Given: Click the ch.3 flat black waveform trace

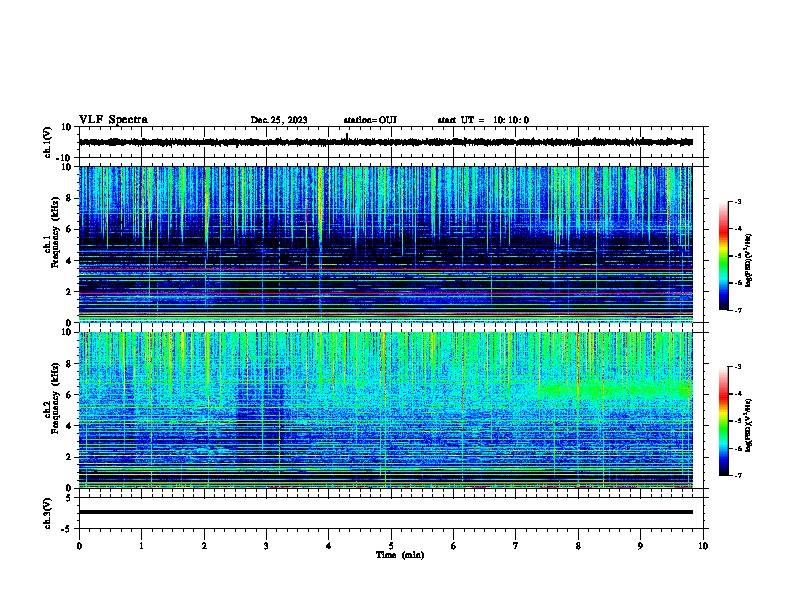Looking at the screenshot, I should pyautogui.click(x=386, y=512).
